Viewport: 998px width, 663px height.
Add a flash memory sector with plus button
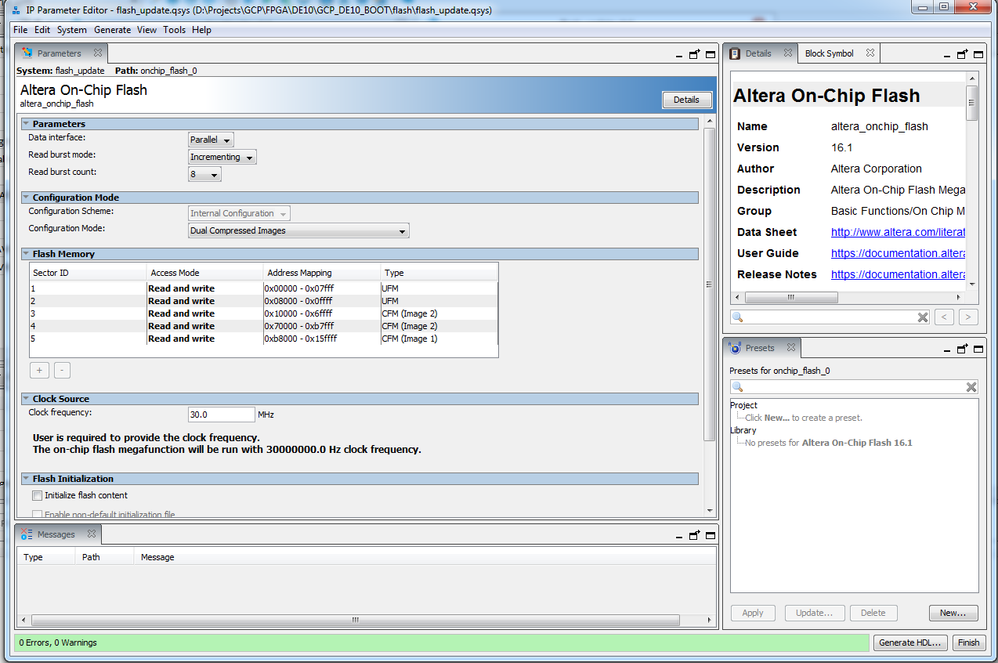[39, 370]
